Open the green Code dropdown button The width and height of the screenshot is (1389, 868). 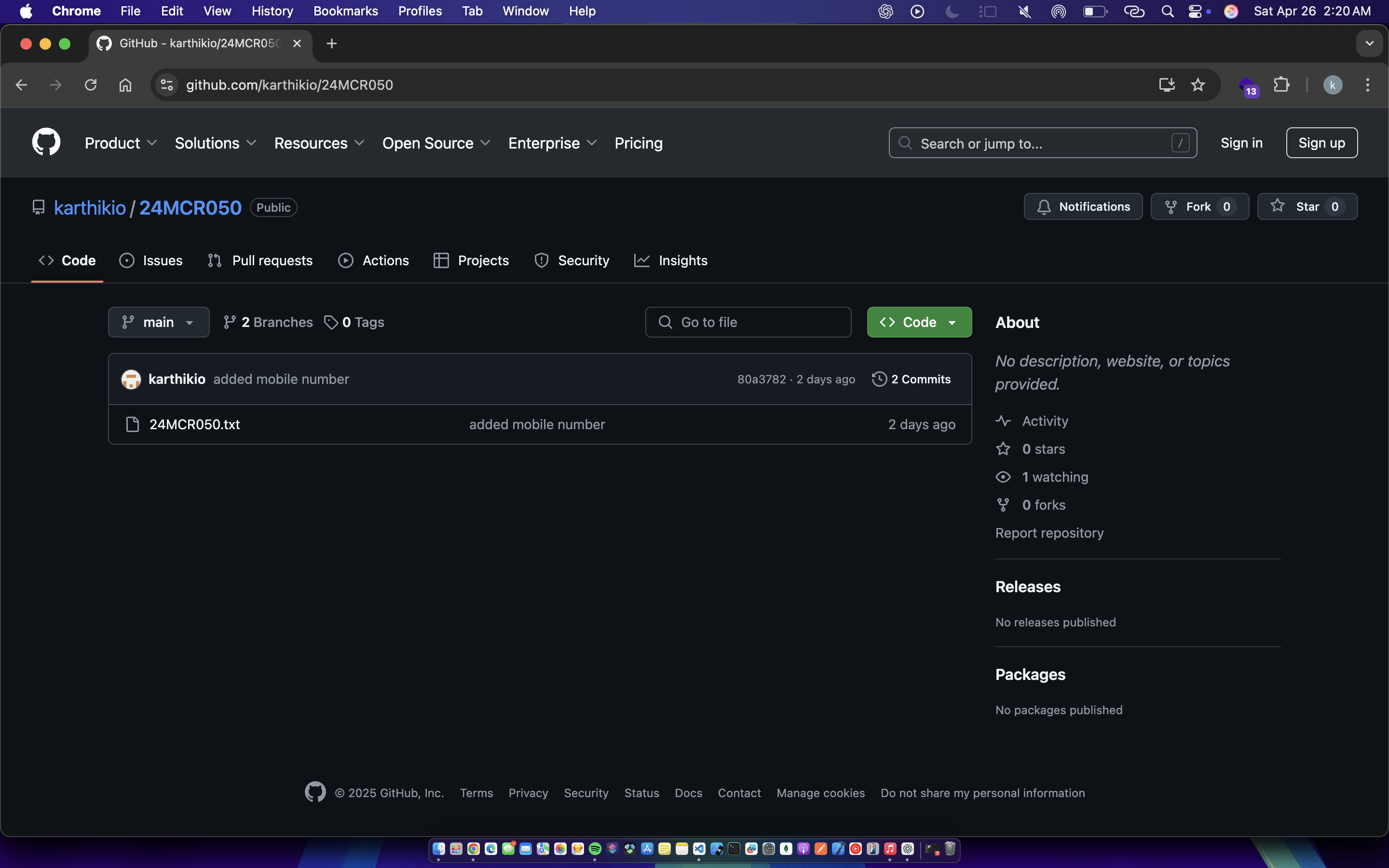pos(919,322)
